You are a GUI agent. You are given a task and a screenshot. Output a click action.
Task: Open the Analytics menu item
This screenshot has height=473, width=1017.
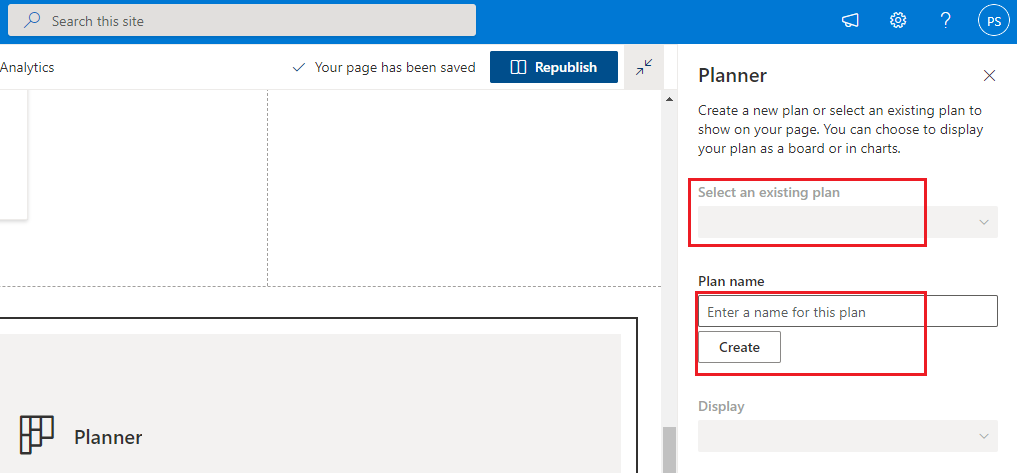27,67
